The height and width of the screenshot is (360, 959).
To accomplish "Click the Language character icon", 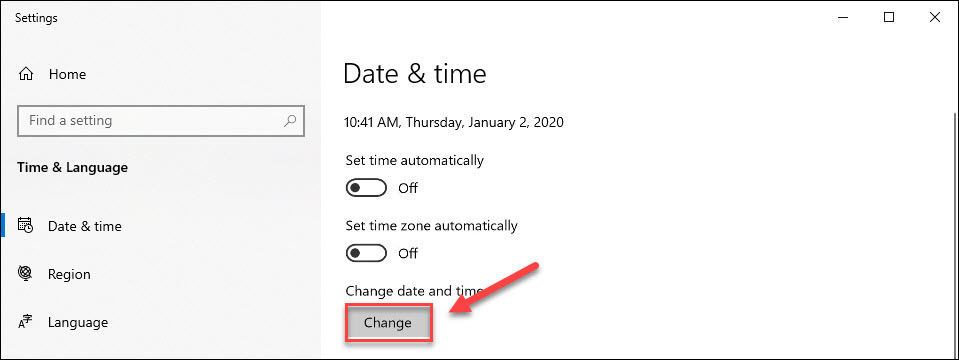I will 26,322.
